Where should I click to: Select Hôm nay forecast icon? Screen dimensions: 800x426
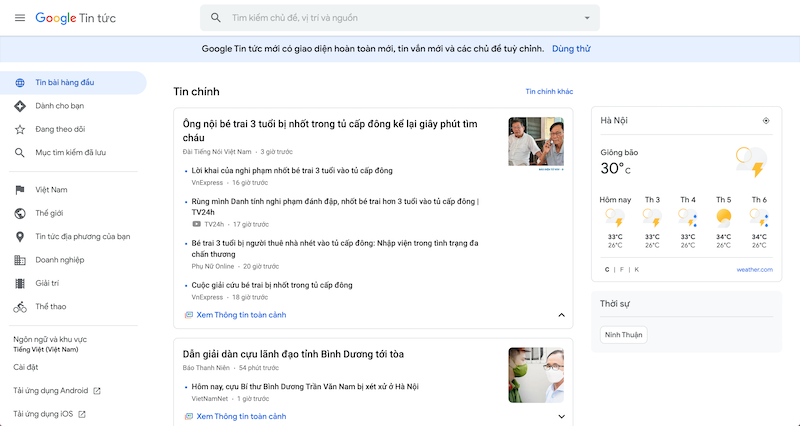click(x=615, y=218)
